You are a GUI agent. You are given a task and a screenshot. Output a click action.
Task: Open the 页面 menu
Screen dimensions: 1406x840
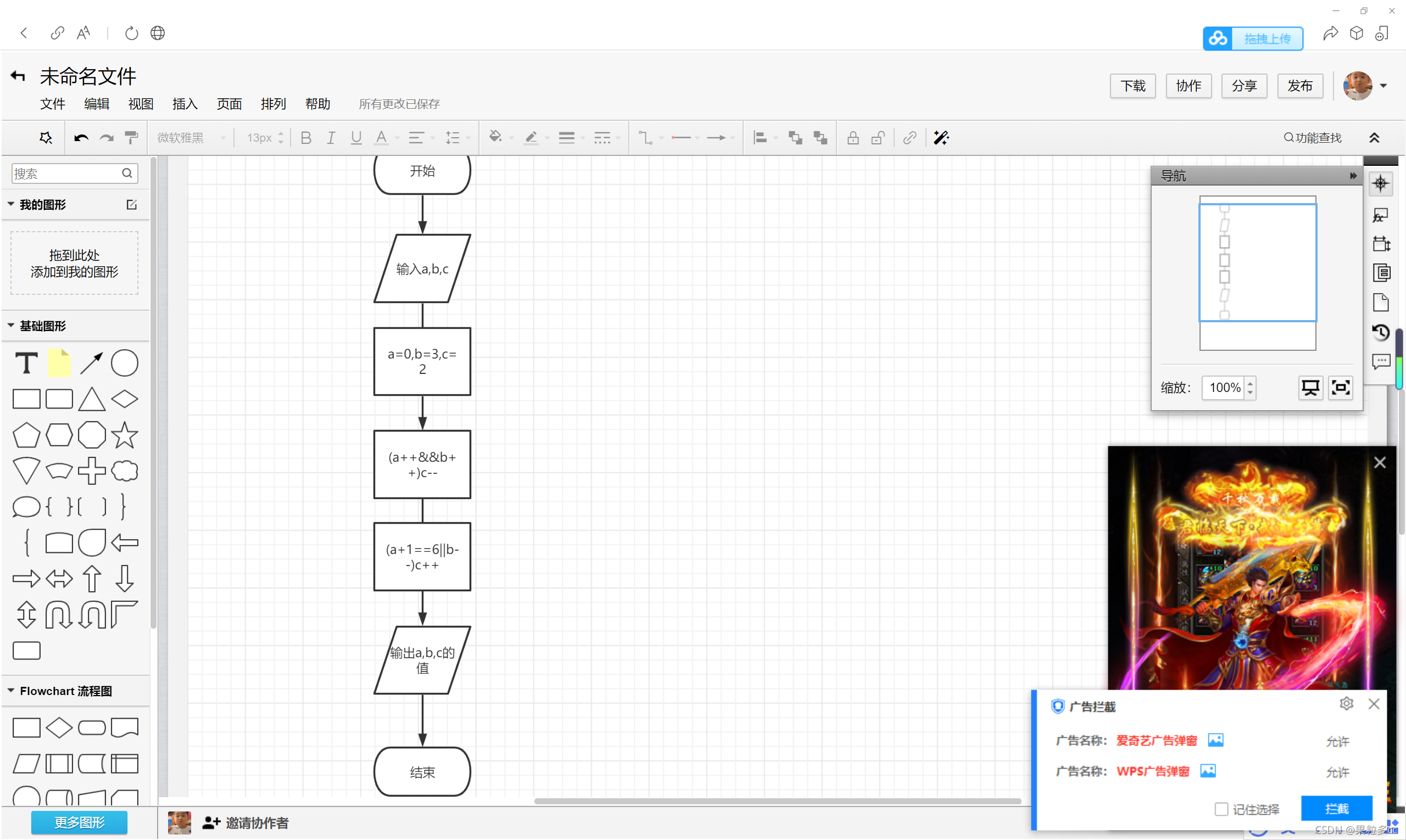coord(230,104)
